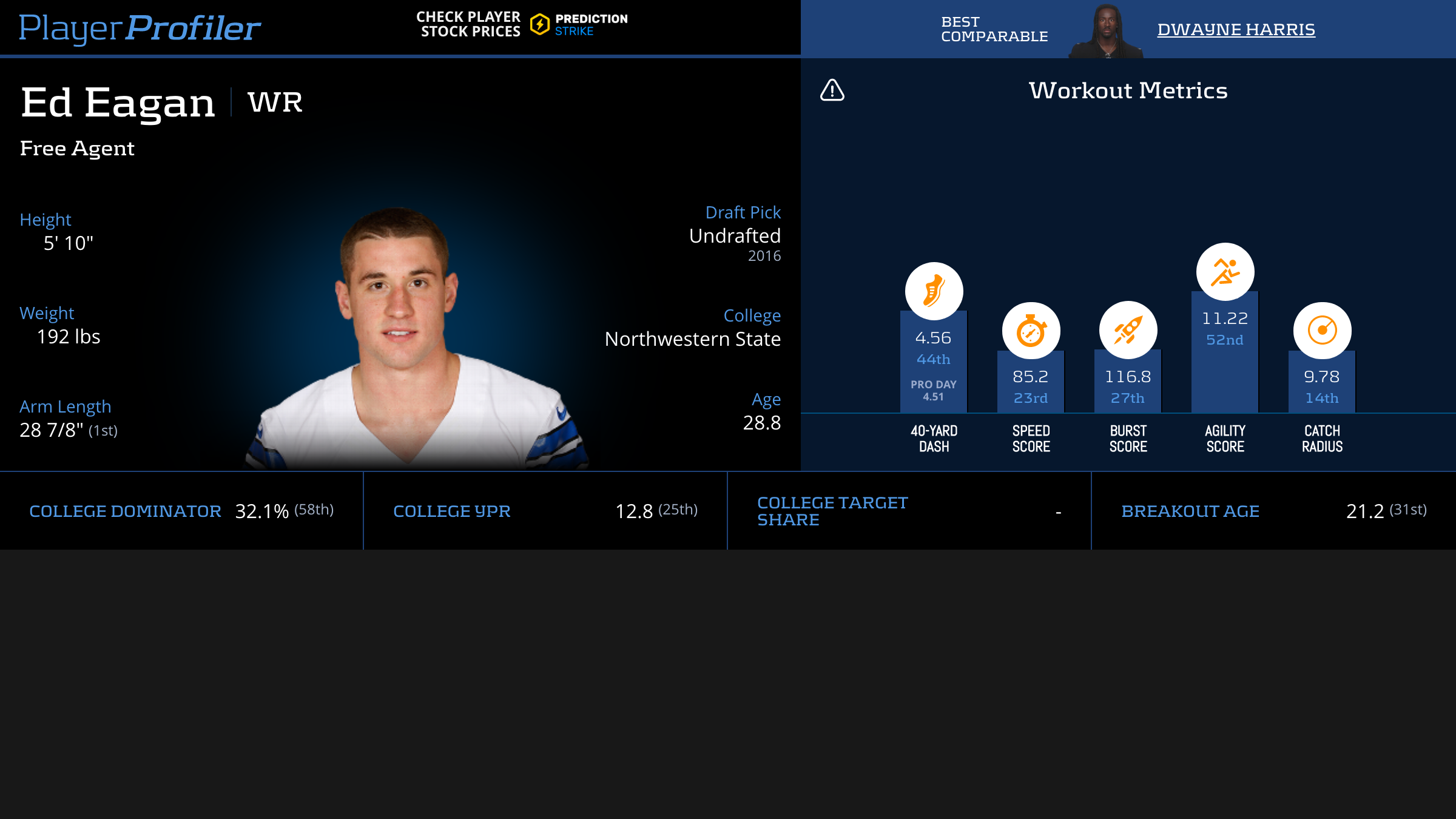Click the Catch Radius target icon

click(x=1322, y=331)
